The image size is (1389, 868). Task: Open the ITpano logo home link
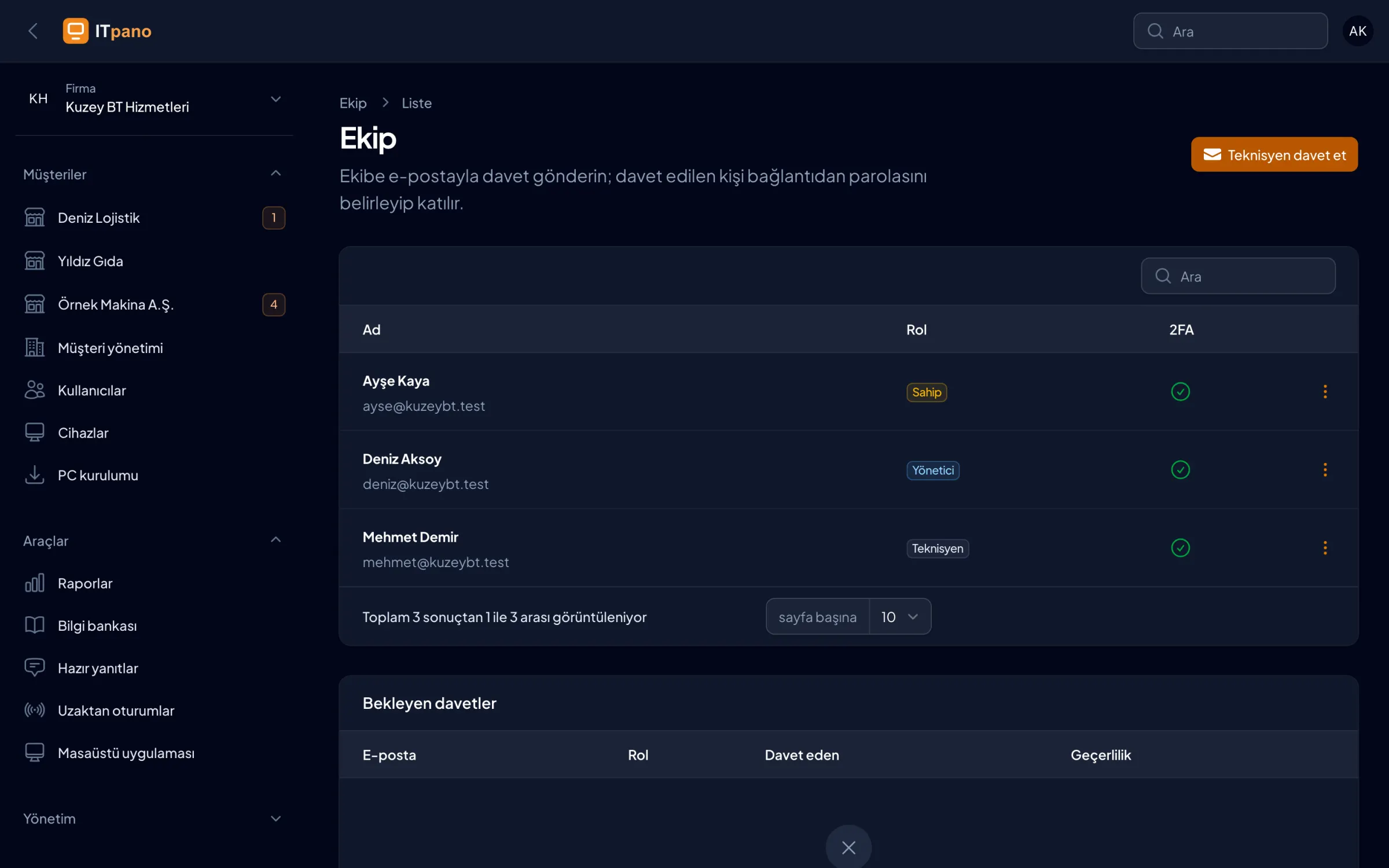coord(107,31)
